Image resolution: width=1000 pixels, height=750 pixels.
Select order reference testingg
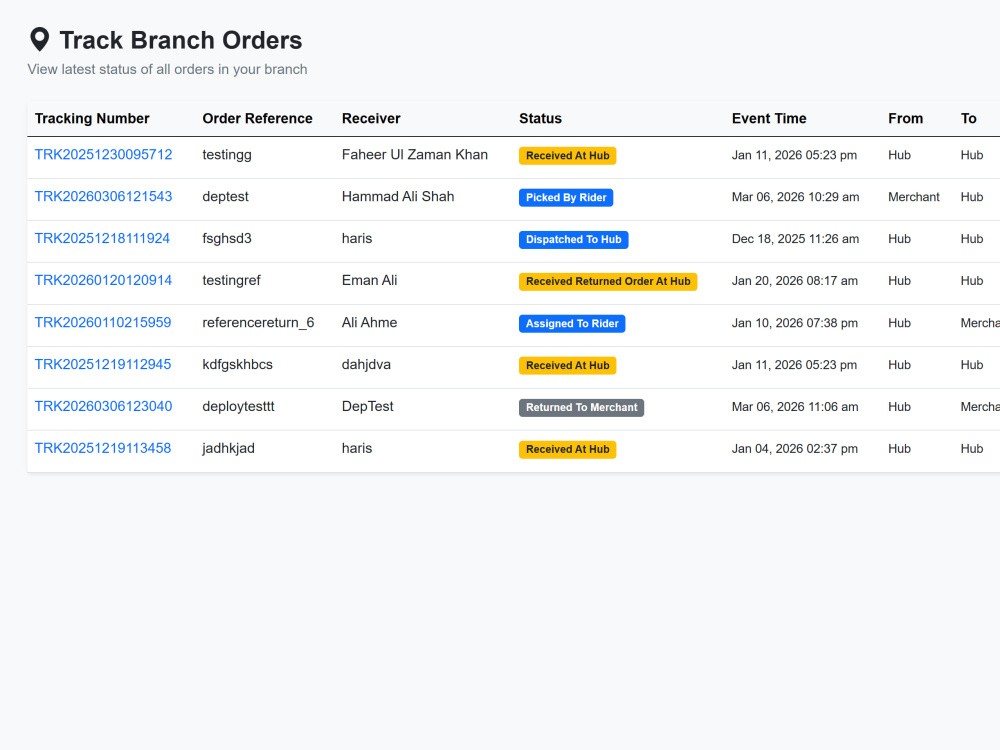[x=227, y=155]
